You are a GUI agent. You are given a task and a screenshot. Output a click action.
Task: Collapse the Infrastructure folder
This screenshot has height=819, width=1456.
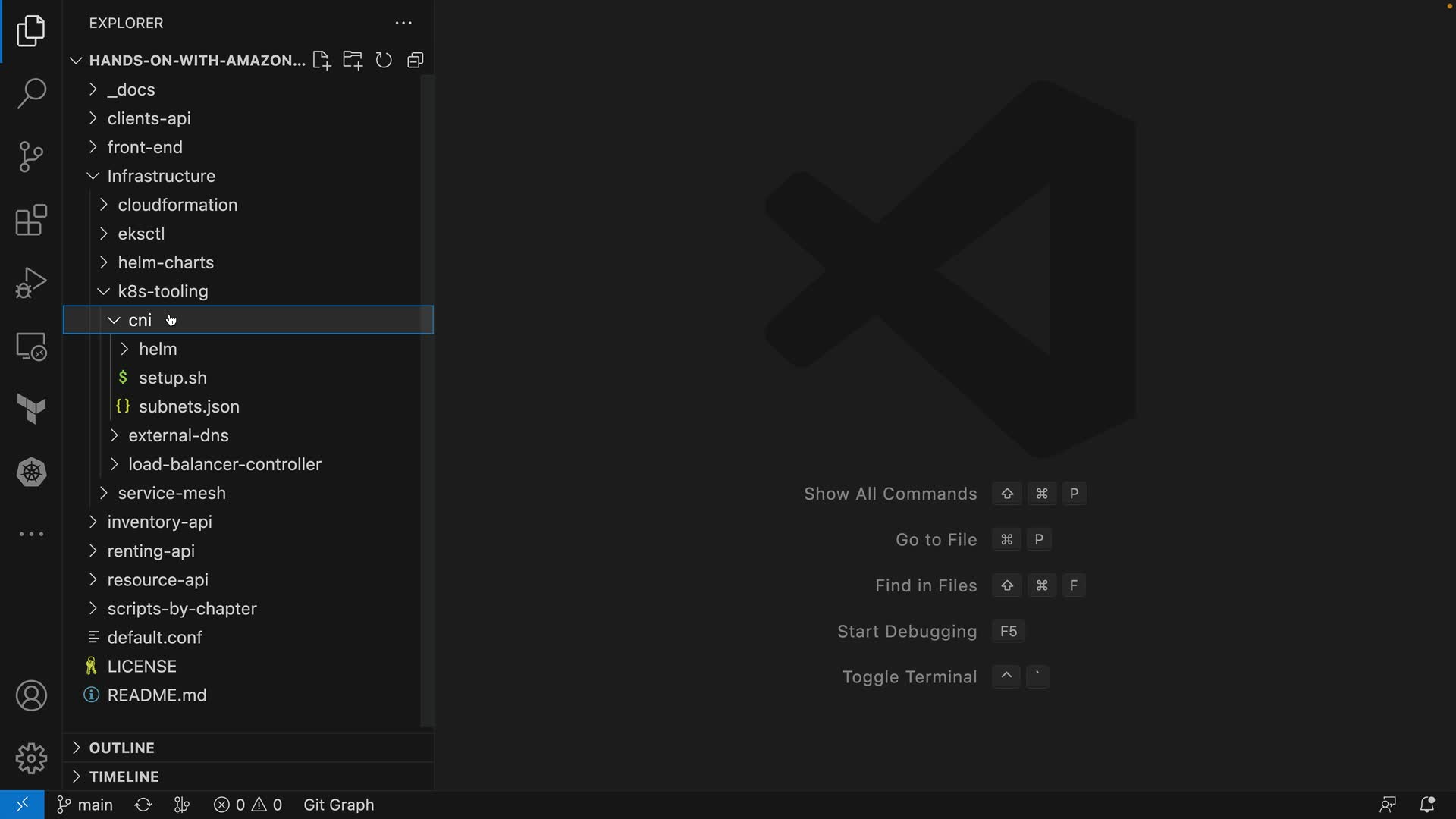click(x=161, y=176)
